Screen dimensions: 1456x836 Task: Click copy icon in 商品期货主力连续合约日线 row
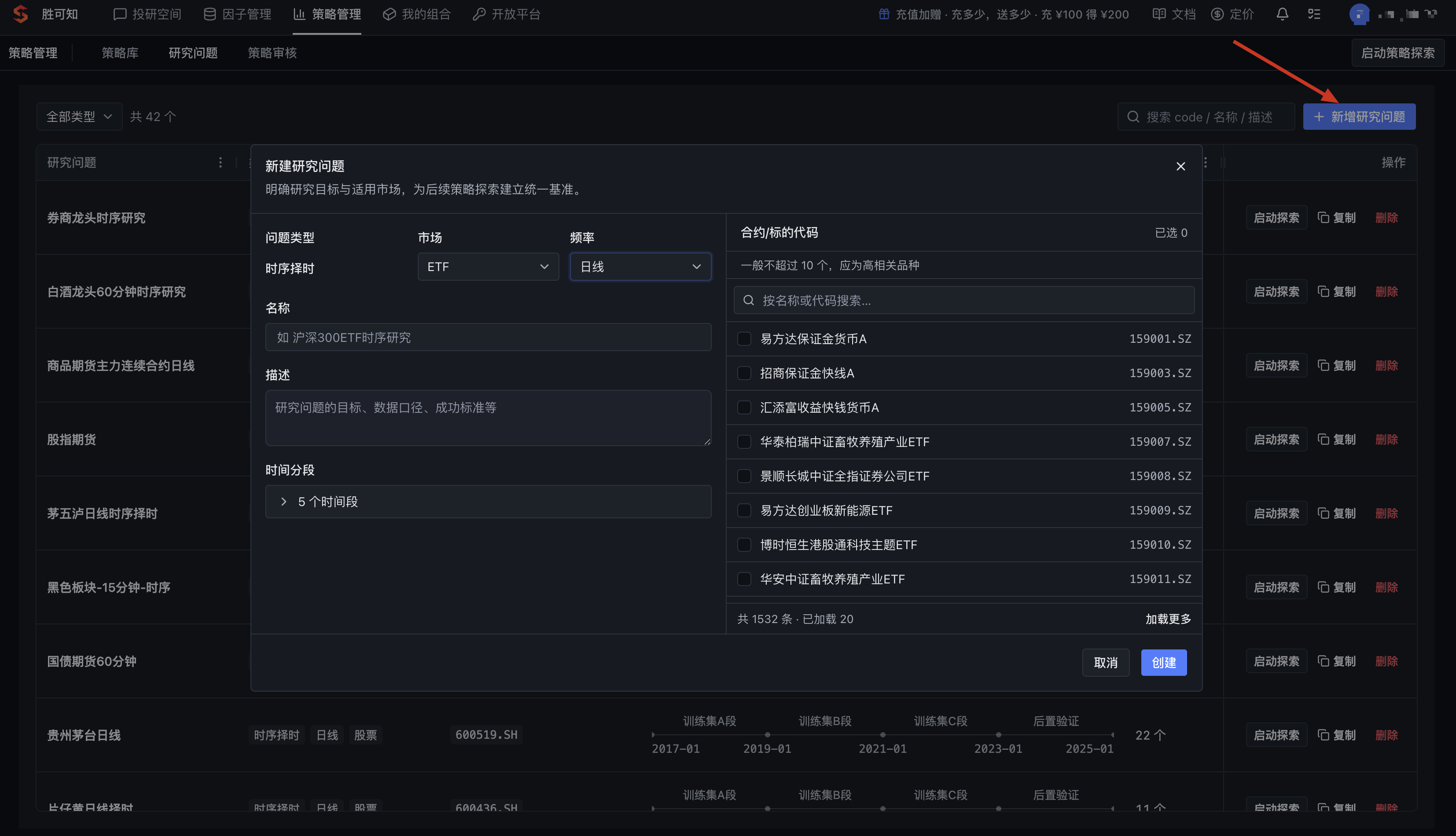[1324, 366]
